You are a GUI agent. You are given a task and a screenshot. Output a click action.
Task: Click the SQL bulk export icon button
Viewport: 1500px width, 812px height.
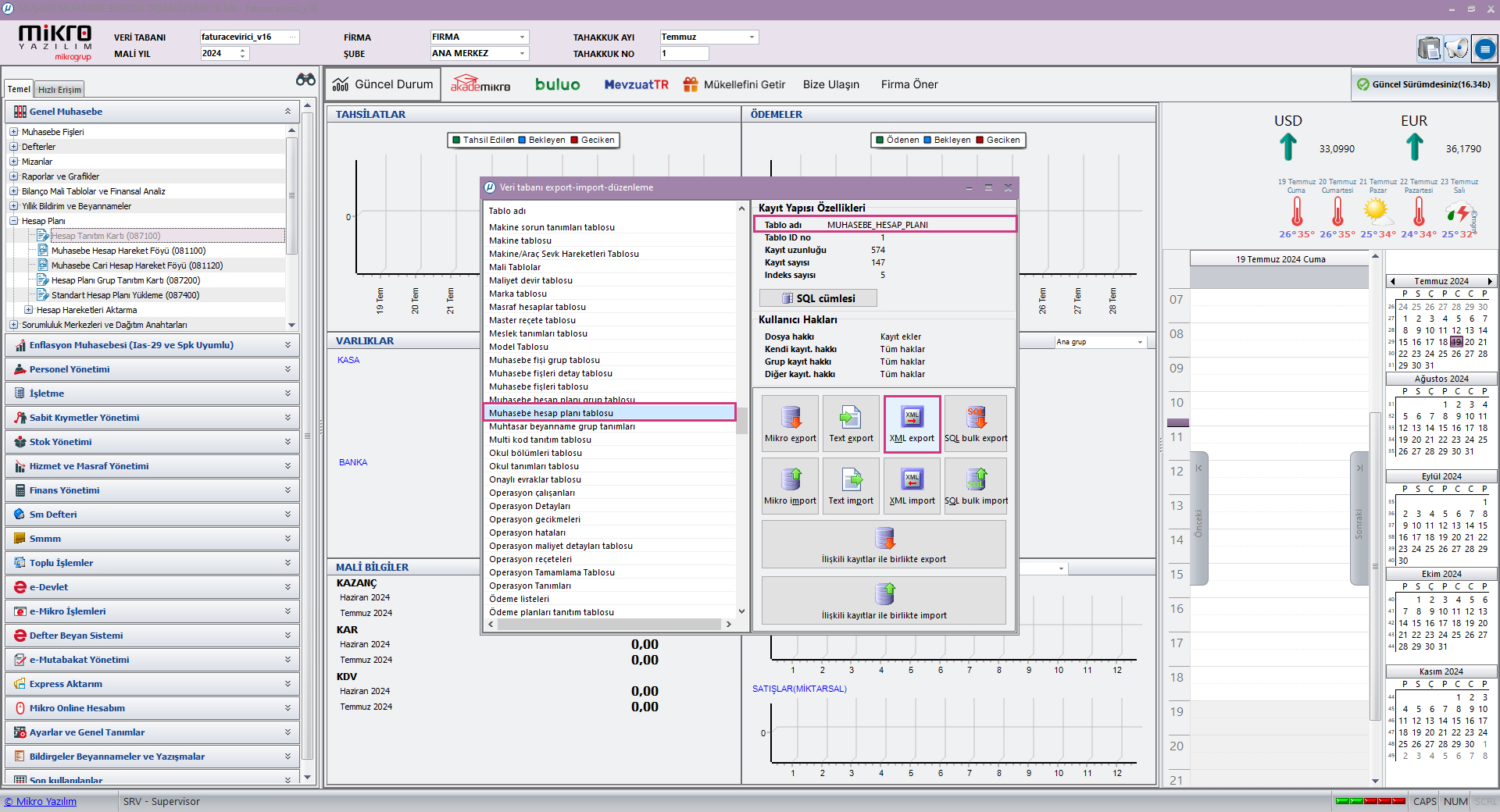pyautogui.click(x=976, y=424)
